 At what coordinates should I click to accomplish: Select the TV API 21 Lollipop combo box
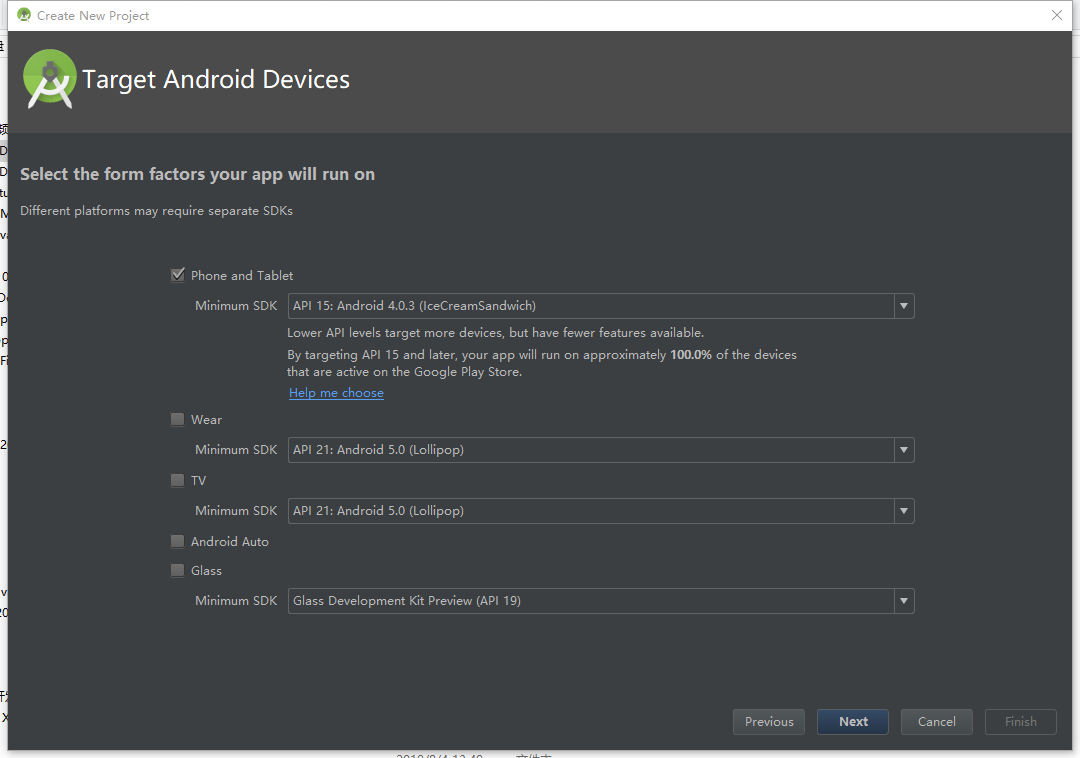601,511
